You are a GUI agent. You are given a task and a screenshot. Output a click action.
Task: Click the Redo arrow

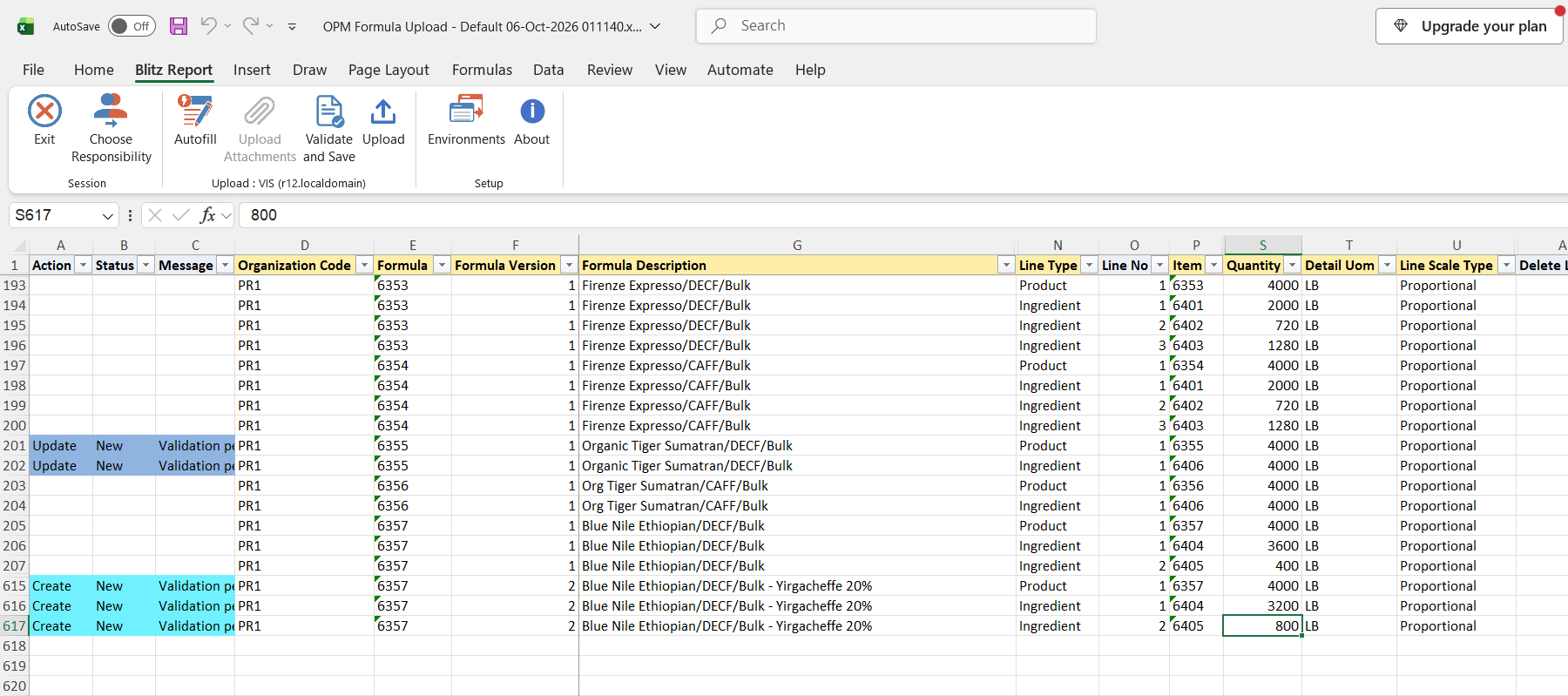tap(250, 26)
